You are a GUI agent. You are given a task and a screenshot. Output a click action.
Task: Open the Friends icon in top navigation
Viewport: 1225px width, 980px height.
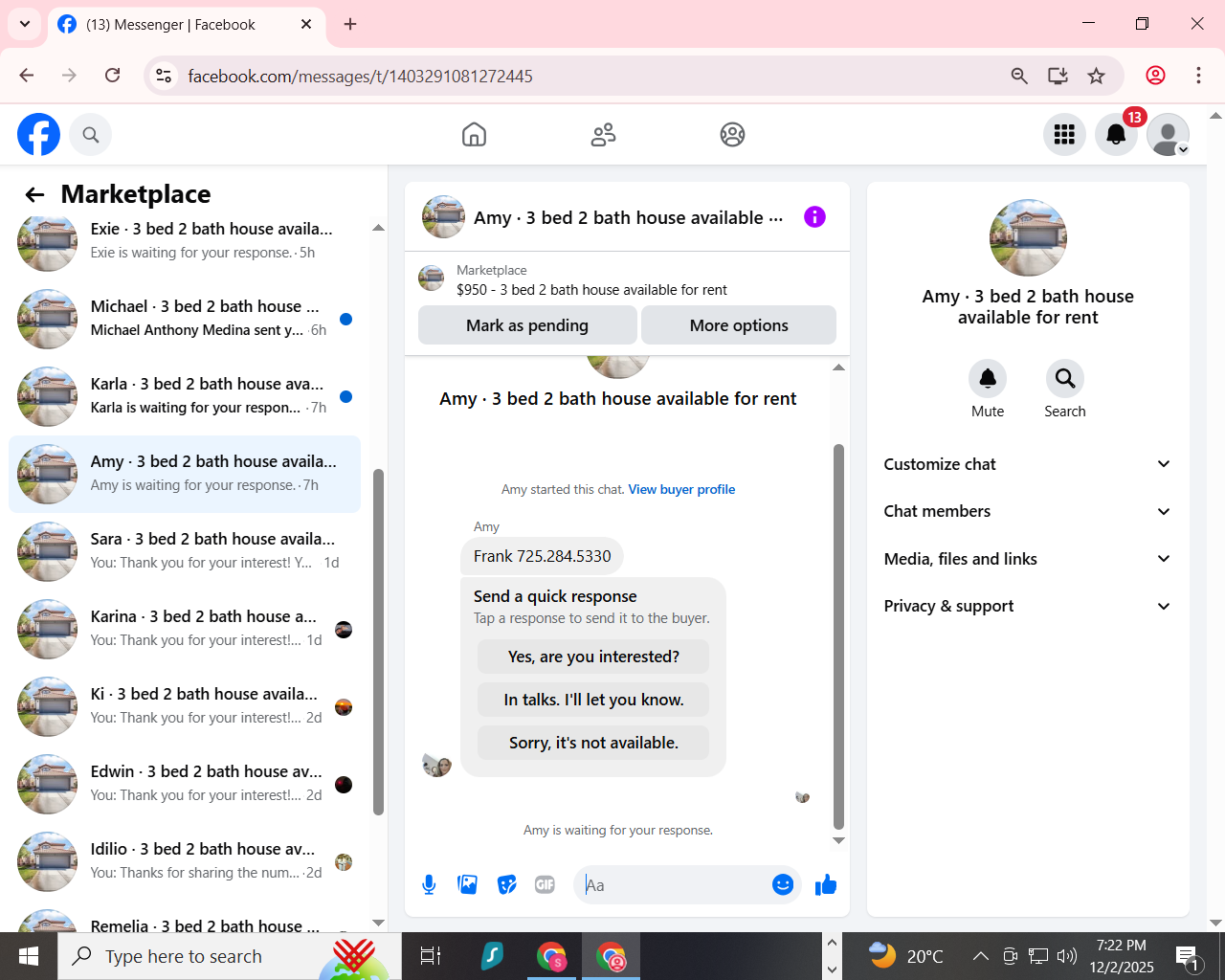(x=603, y=135)
